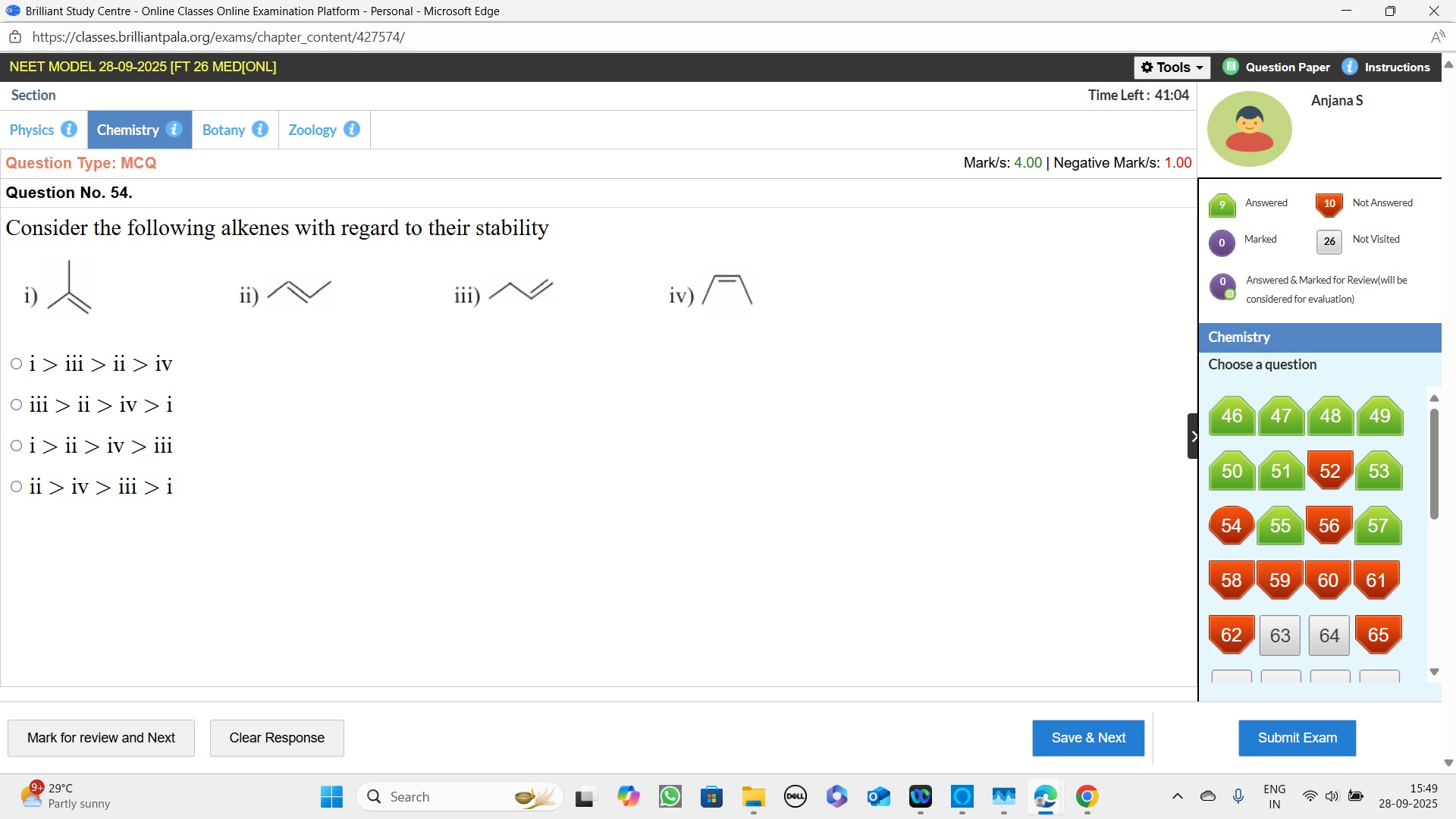
Task: Switch to the Botany section tab
Action: tap(224, 130)
